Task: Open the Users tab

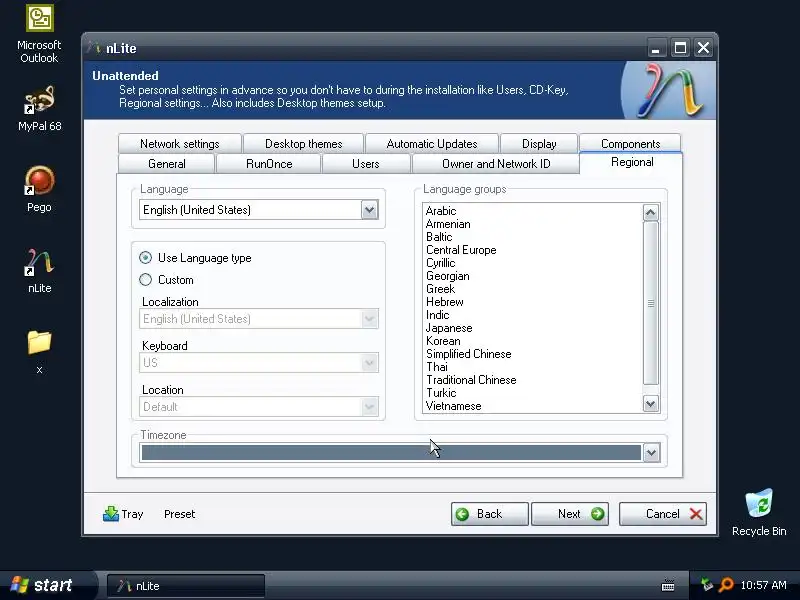Action: 366,164
